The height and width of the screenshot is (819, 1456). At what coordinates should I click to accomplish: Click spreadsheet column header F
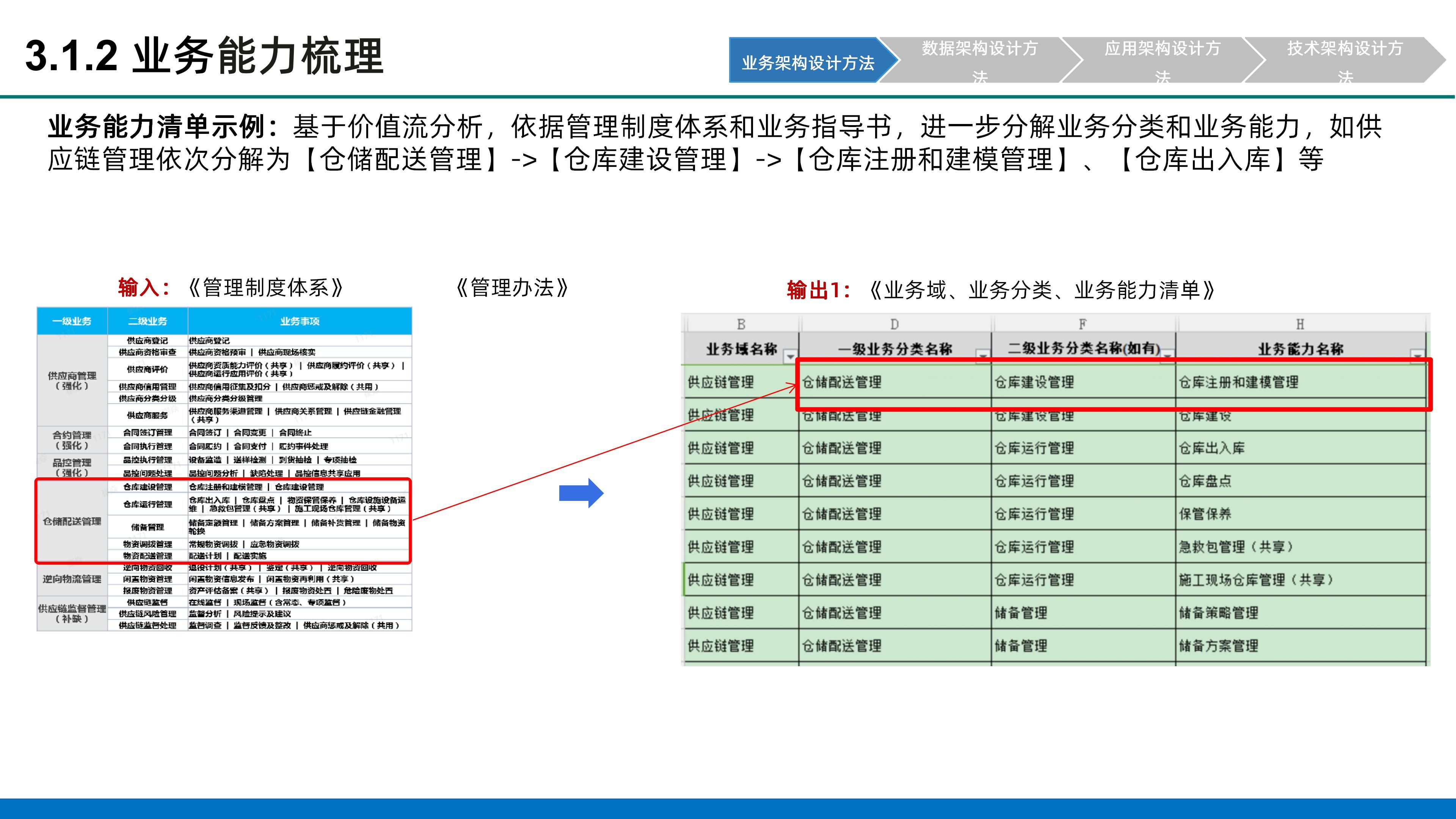click(1083, 324)
